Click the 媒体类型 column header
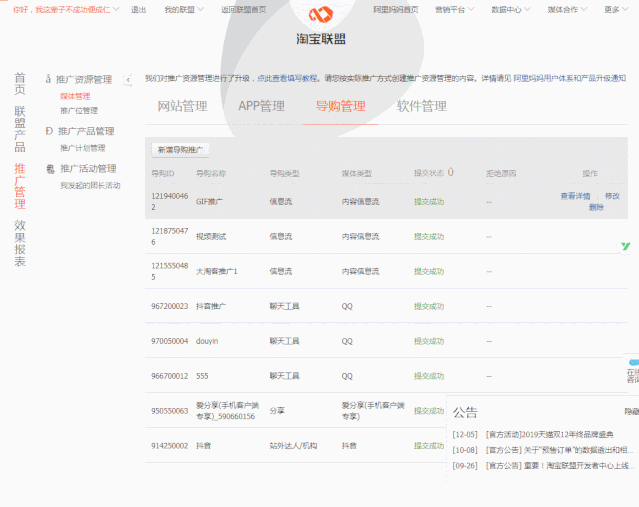639x507 pixels. pos(357,174)
